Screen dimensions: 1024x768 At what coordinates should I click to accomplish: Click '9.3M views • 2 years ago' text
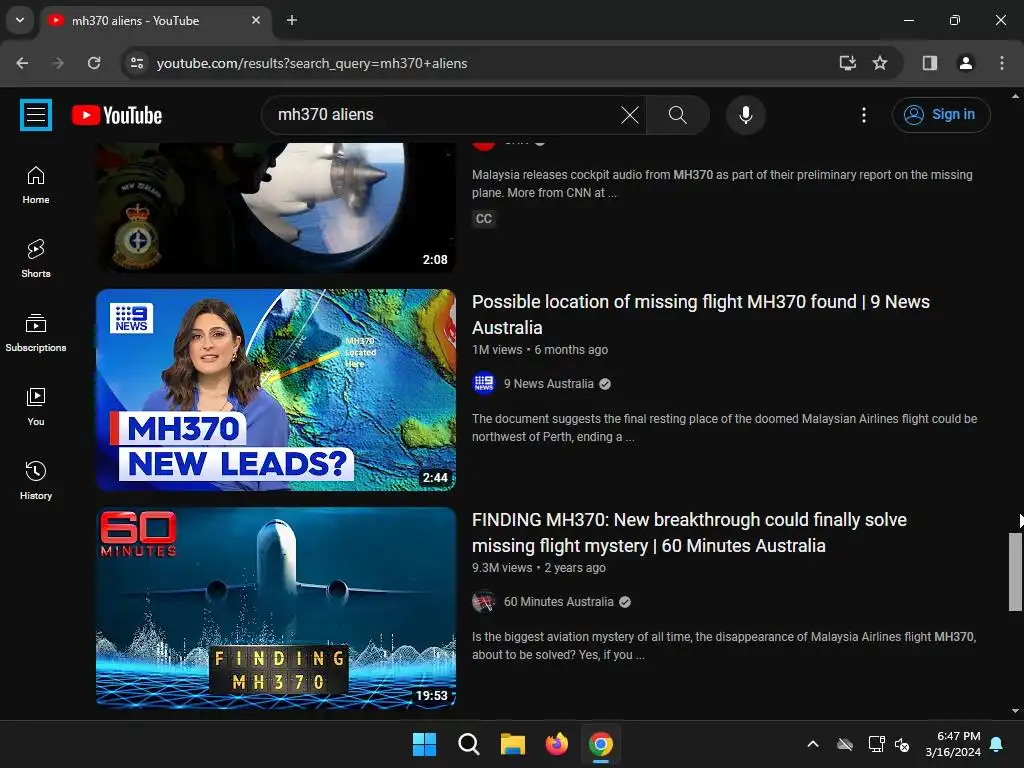pyautogui.click(x=539, y=568)
